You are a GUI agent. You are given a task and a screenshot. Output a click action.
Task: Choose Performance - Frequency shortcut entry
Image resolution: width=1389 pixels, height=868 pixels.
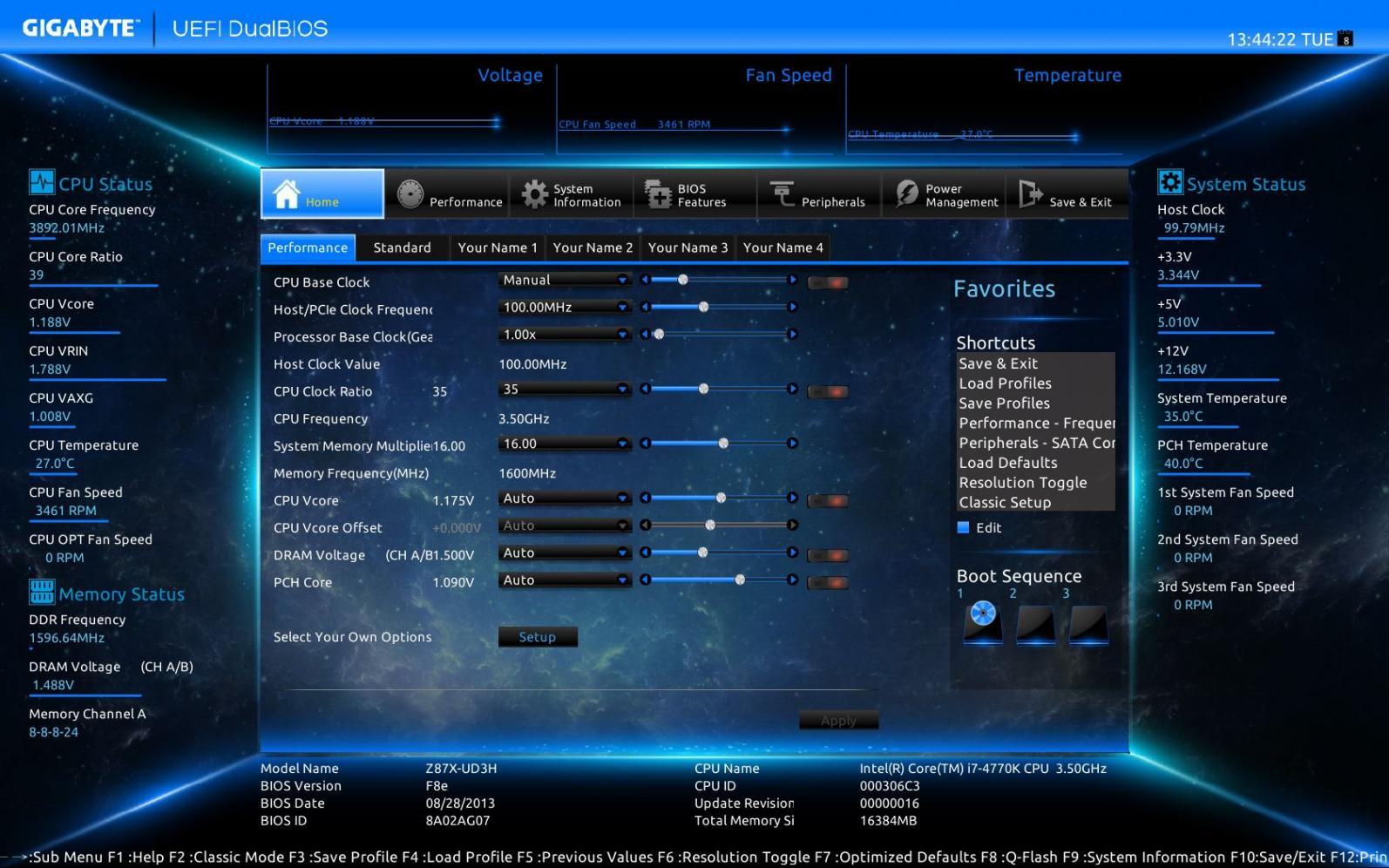click(1035, 424)
